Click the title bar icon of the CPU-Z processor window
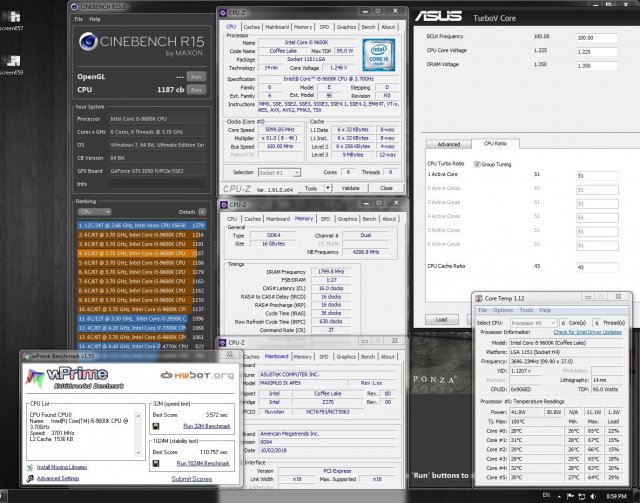The image size is (640, 503). [223, 13]
